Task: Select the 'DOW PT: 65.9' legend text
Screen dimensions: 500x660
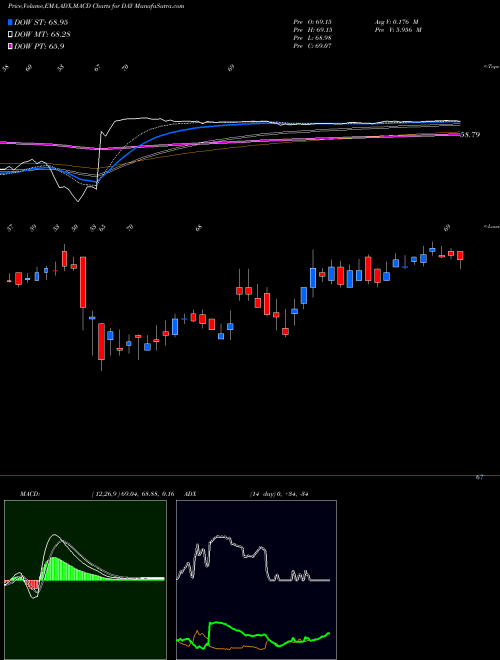Action: point(39,46)
